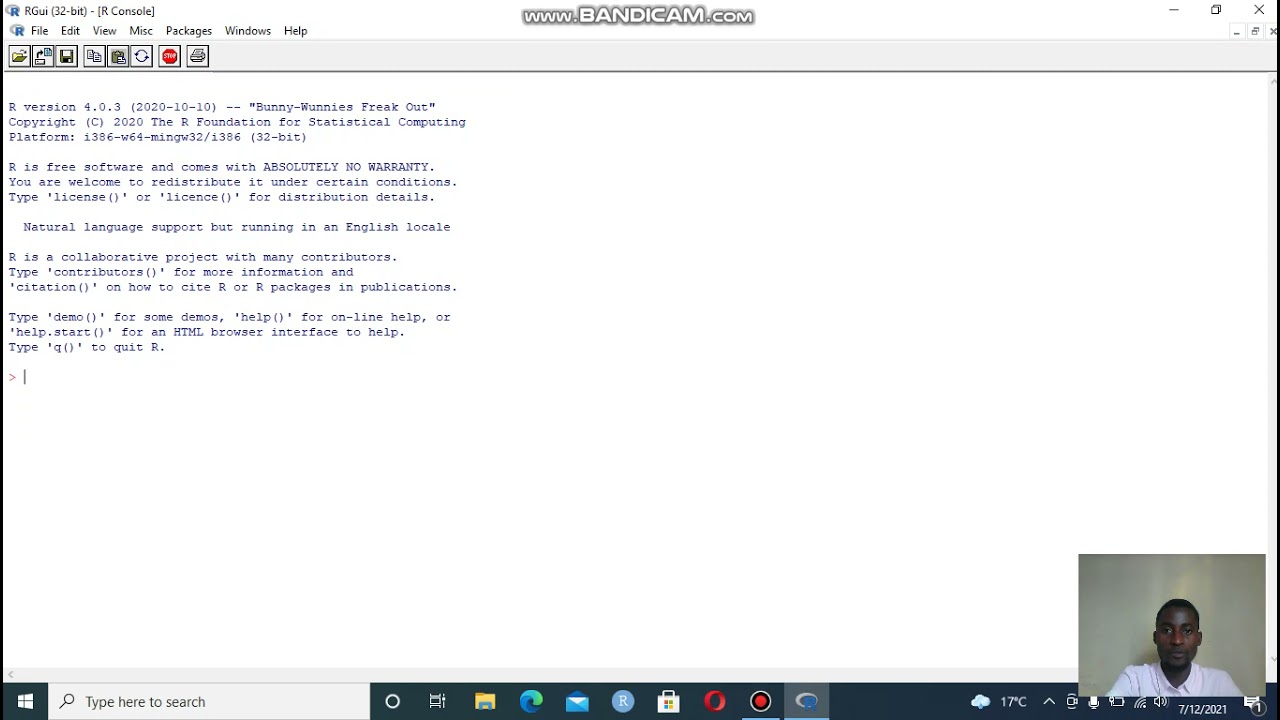Open the File menu
Viewport: 1280px width, 720px height.
pos(39,31)
